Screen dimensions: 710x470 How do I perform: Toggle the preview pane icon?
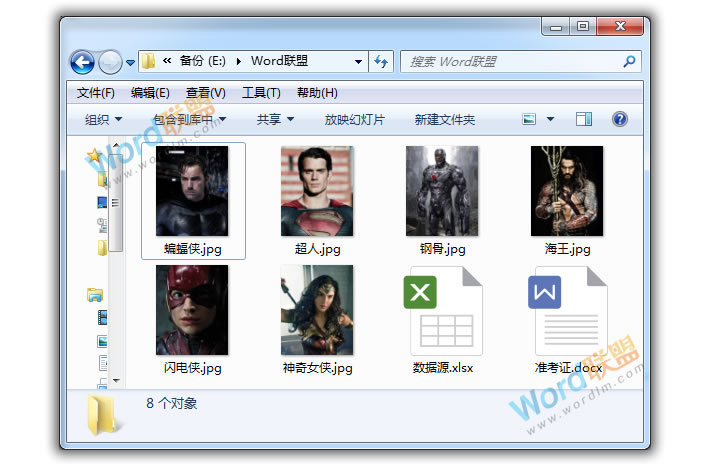[585, 120]
